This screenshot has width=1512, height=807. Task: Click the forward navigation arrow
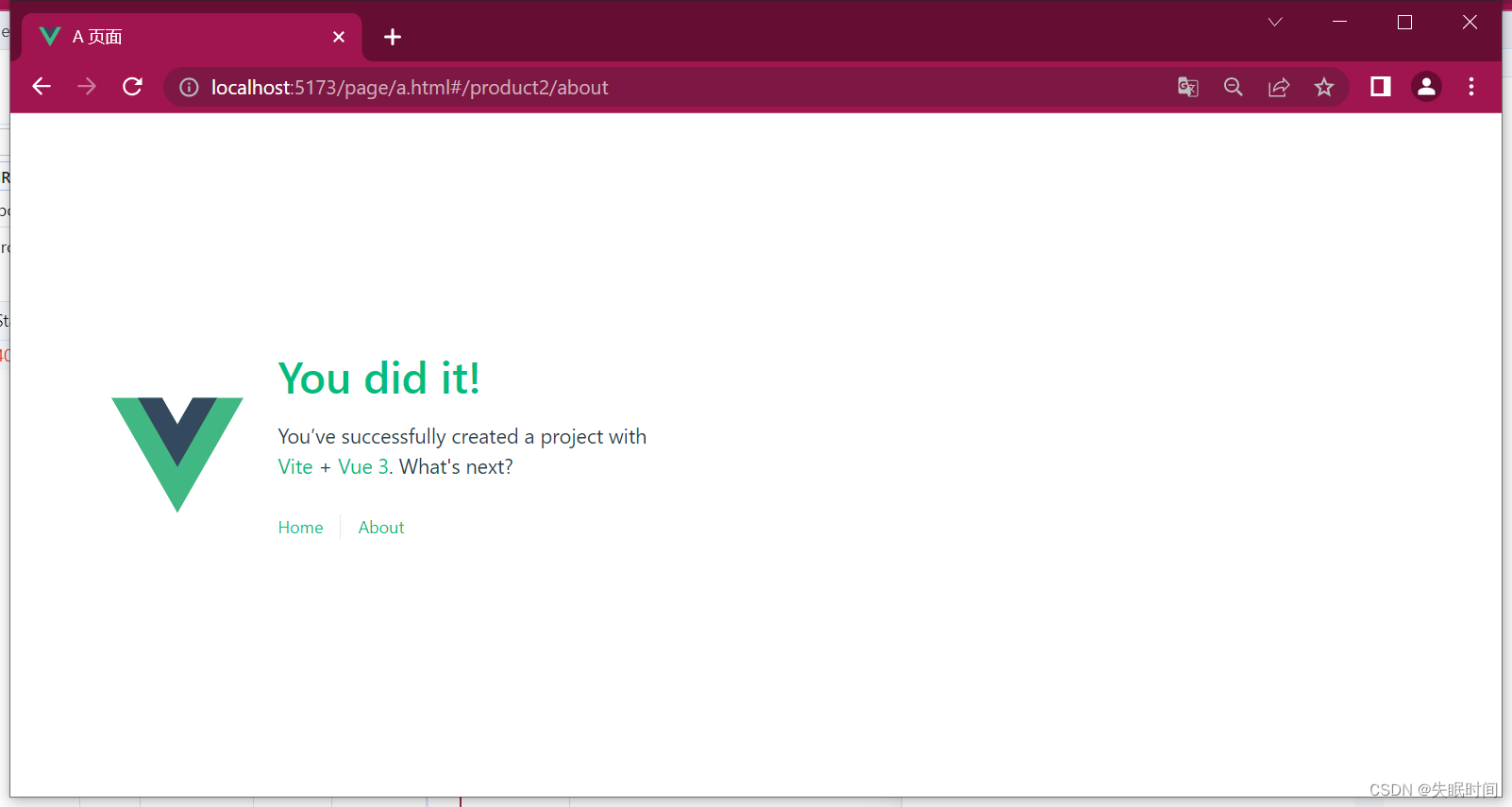87,87
